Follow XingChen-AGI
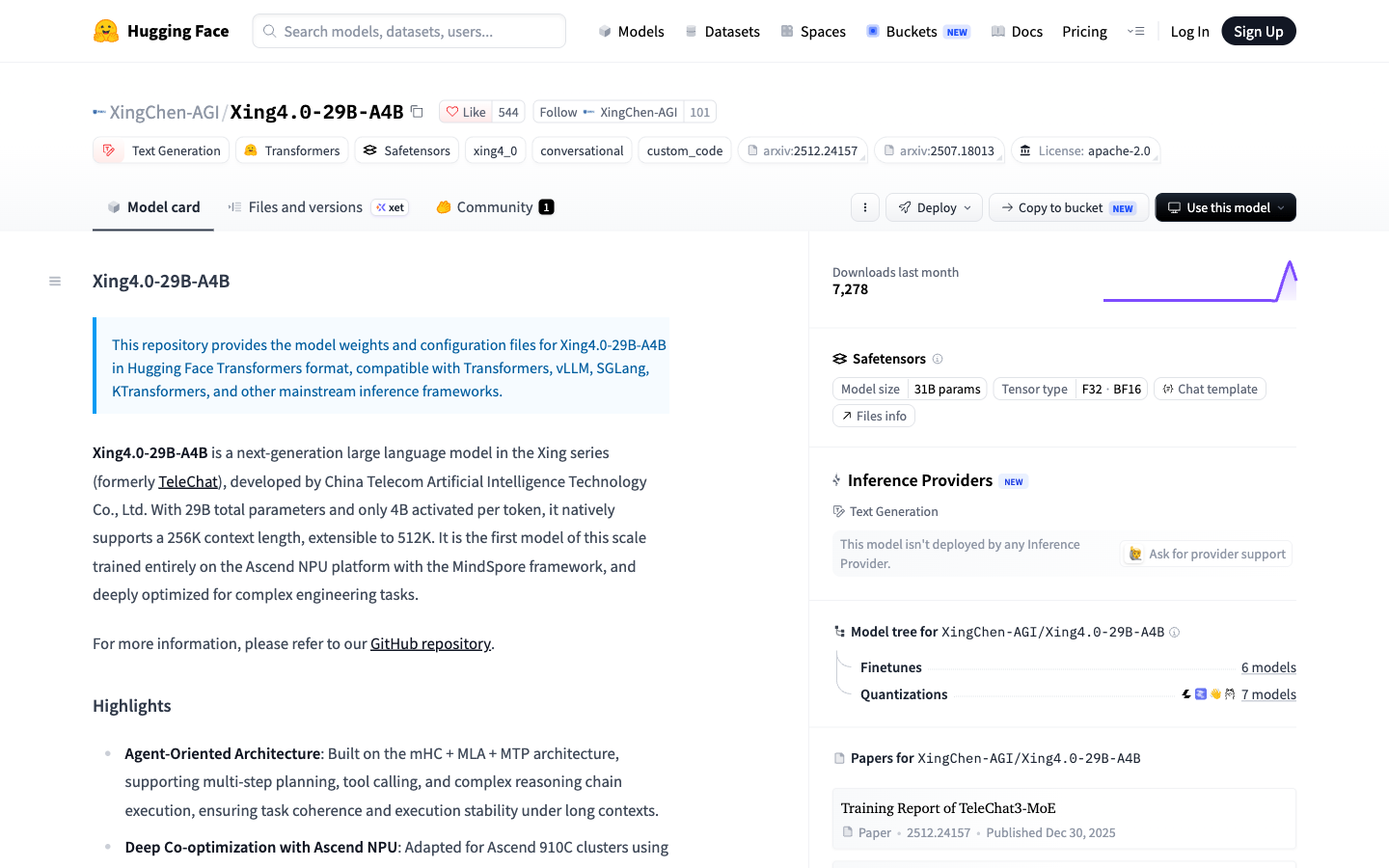Screen dimensions: 1389x868 609,112
